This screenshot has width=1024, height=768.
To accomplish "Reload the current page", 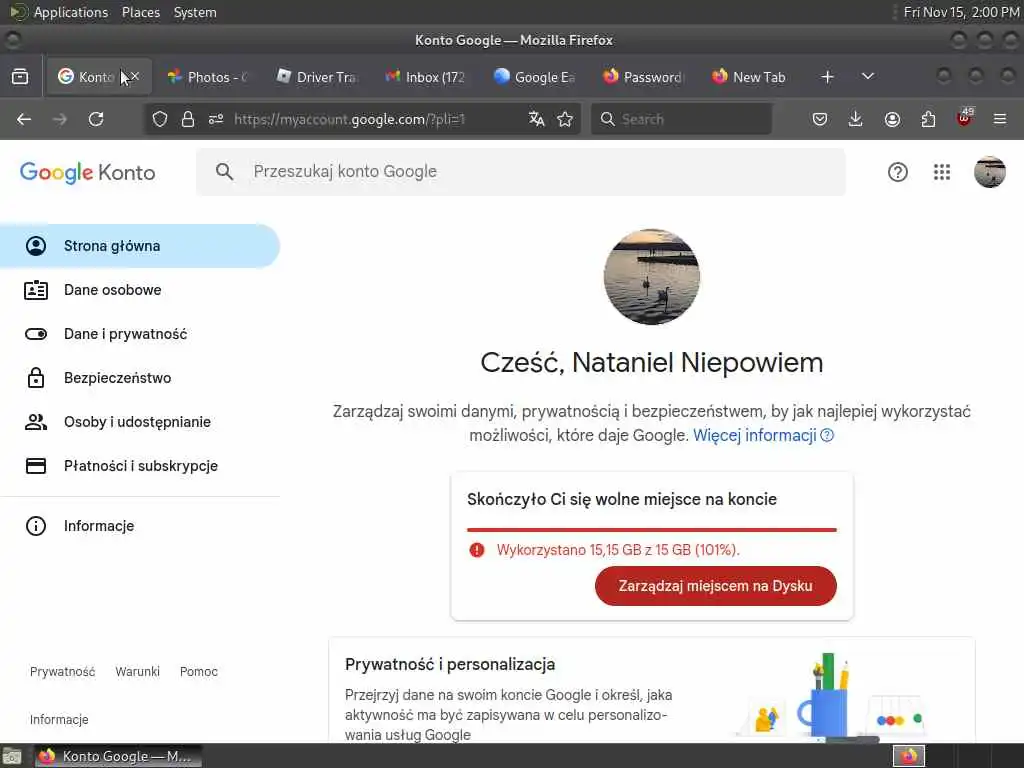I will (x=96, y=119).
